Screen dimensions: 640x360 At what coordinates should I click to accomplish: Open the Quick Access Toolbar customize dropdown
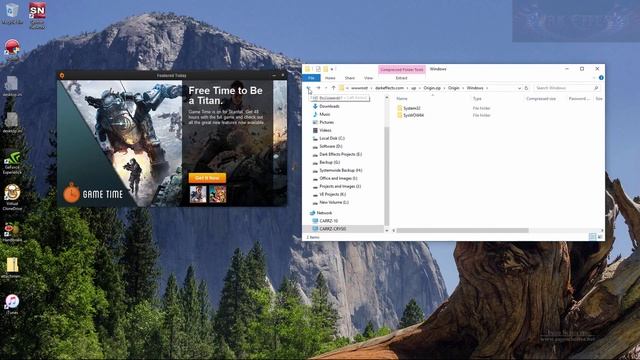[332, 69]
